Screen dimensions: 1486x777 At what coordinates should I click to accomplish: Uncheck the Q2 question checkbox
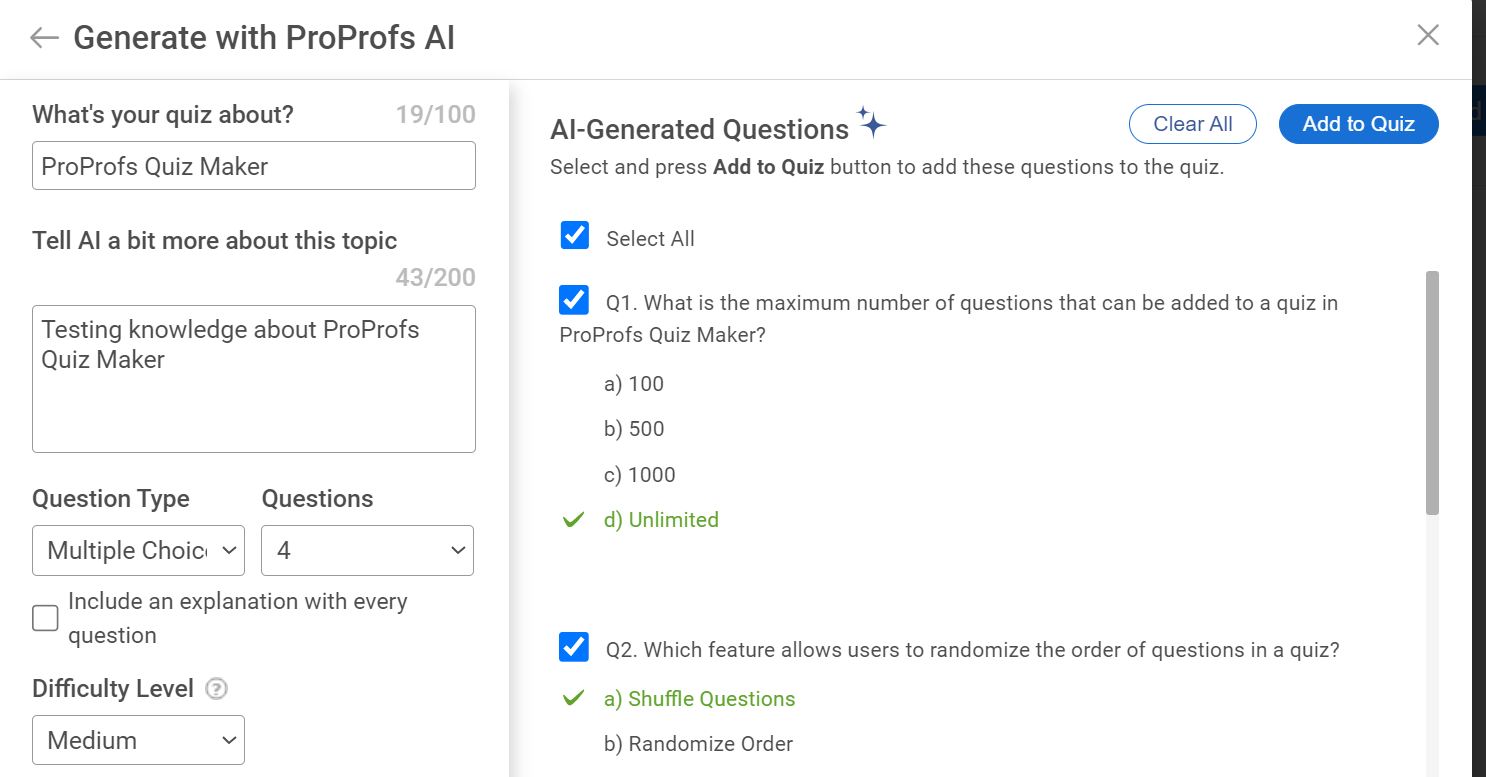(x=574, y=647)
